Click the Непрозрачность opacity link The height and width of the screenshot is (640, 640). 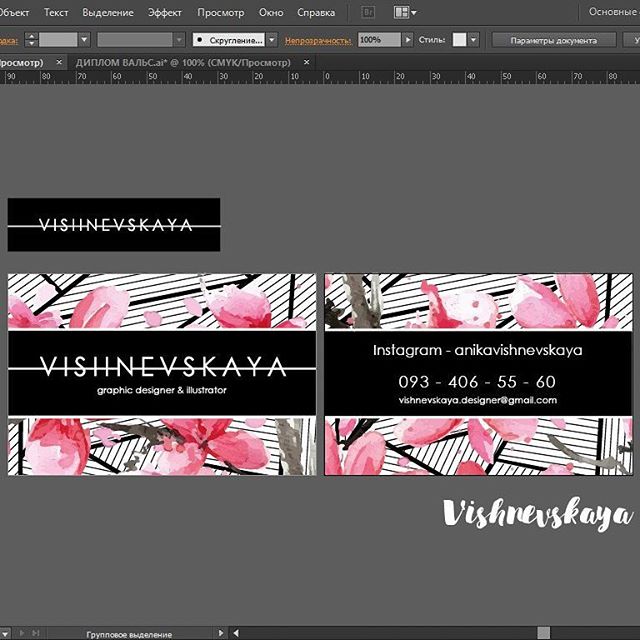(x=318, y=40)
